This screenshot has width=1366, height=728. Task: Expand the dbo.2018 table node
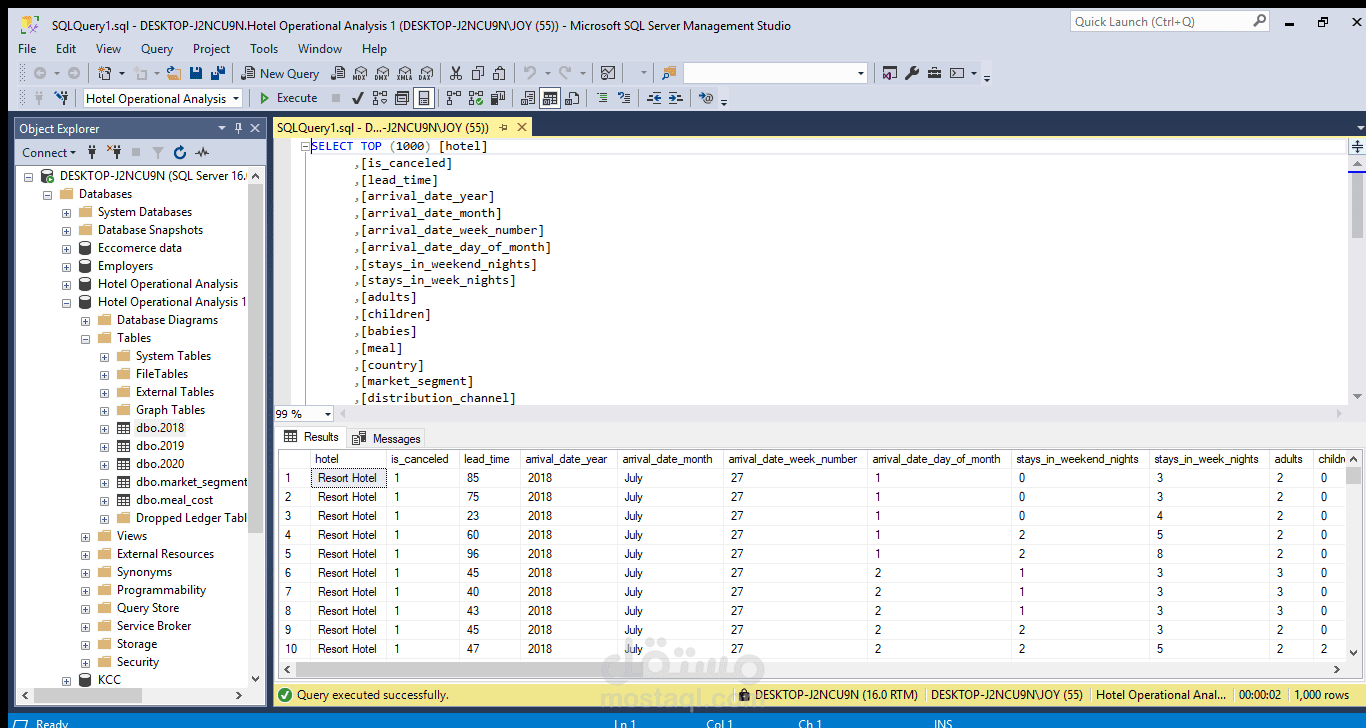click(x=105, y=428)
